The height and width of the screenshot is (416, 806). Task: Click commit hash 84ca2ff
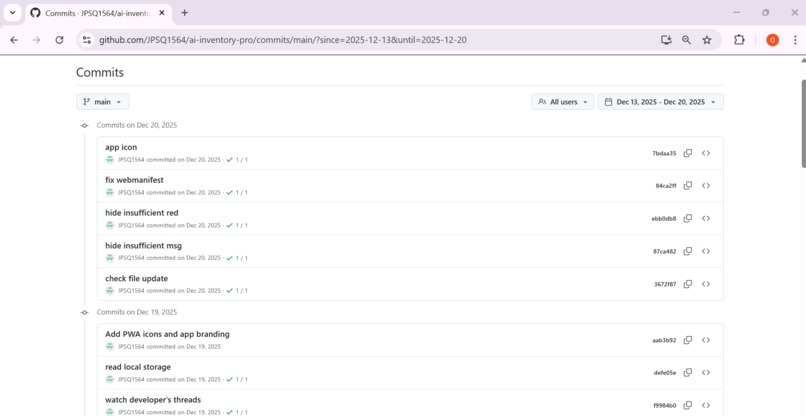666,186
